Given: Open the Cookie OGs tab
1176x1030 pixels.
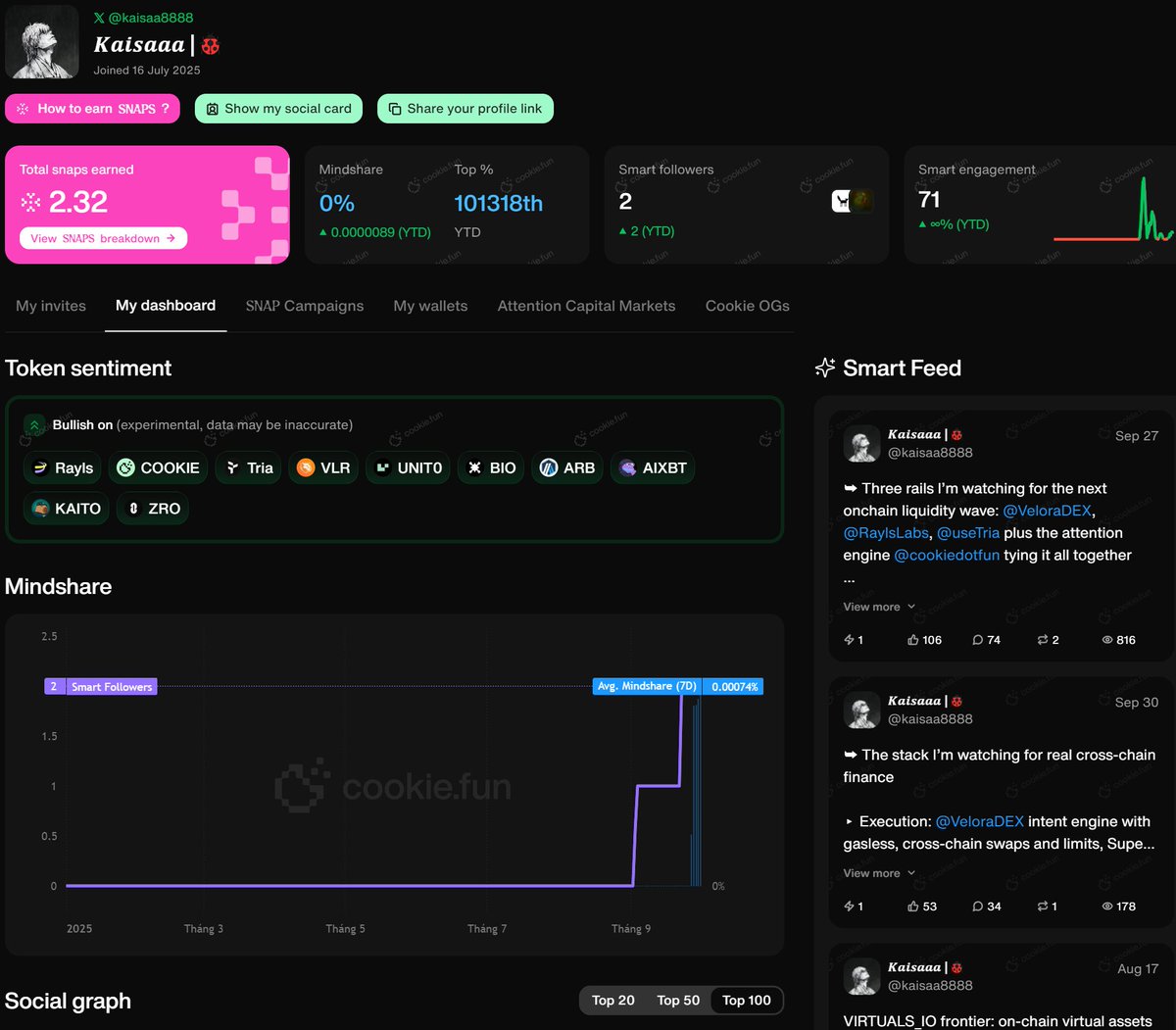Looking at the screenshot, I should (748, 306).
